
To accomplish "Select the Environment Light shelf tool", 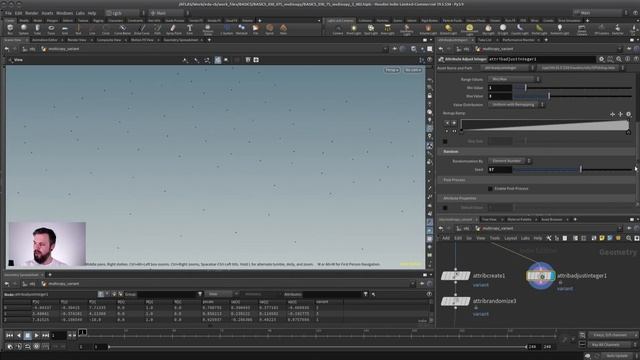I will click(x=469, y=29).
